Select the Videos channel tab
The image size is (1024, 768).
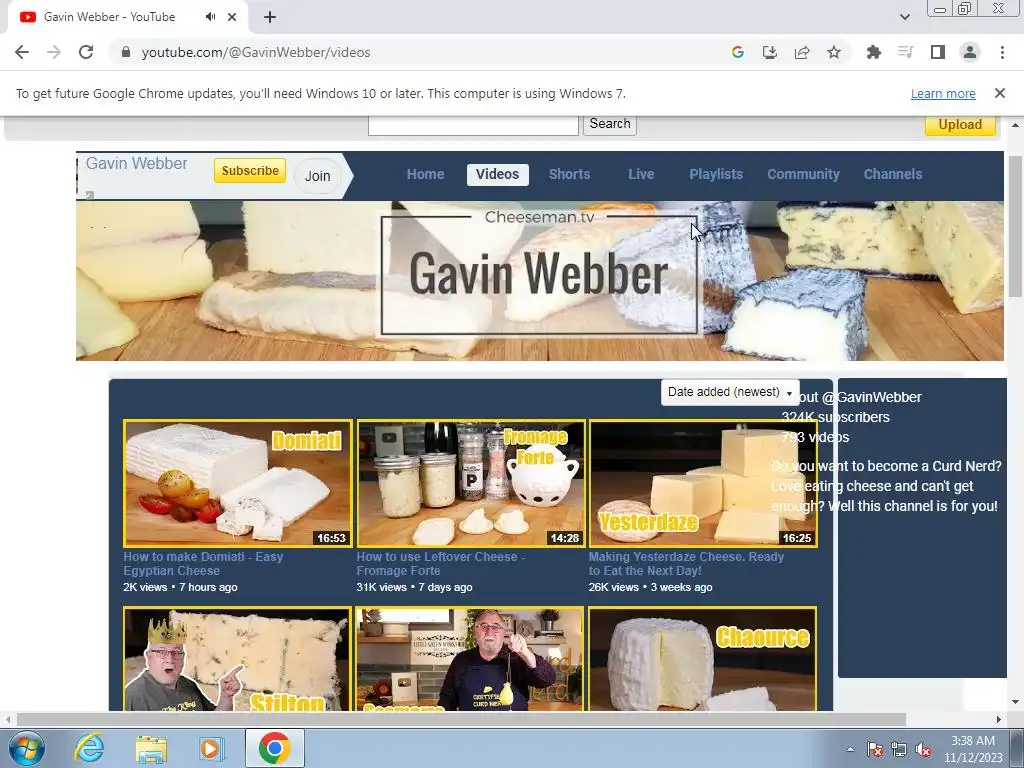tap(498, 174)
